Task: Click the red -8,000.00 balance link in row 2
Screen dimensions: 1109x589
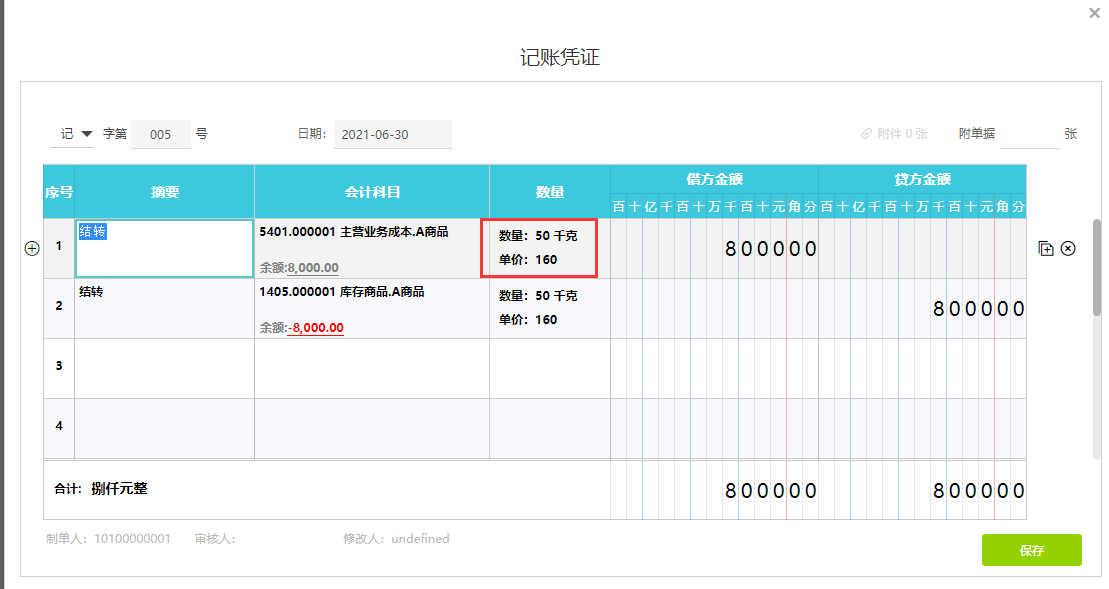Action: tap(315, 328)
